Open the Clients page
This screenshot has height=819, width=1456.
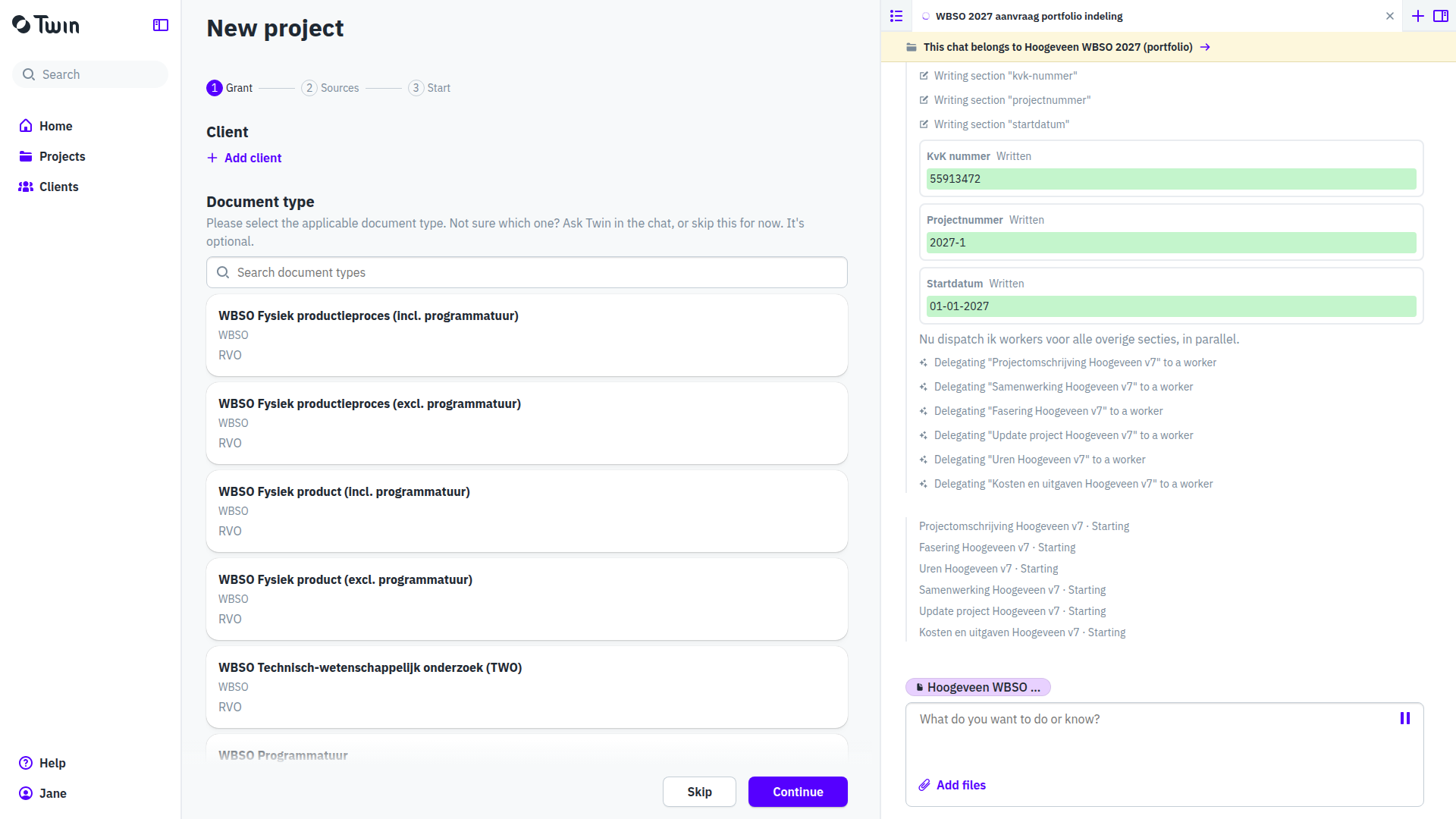click(49, 187)
